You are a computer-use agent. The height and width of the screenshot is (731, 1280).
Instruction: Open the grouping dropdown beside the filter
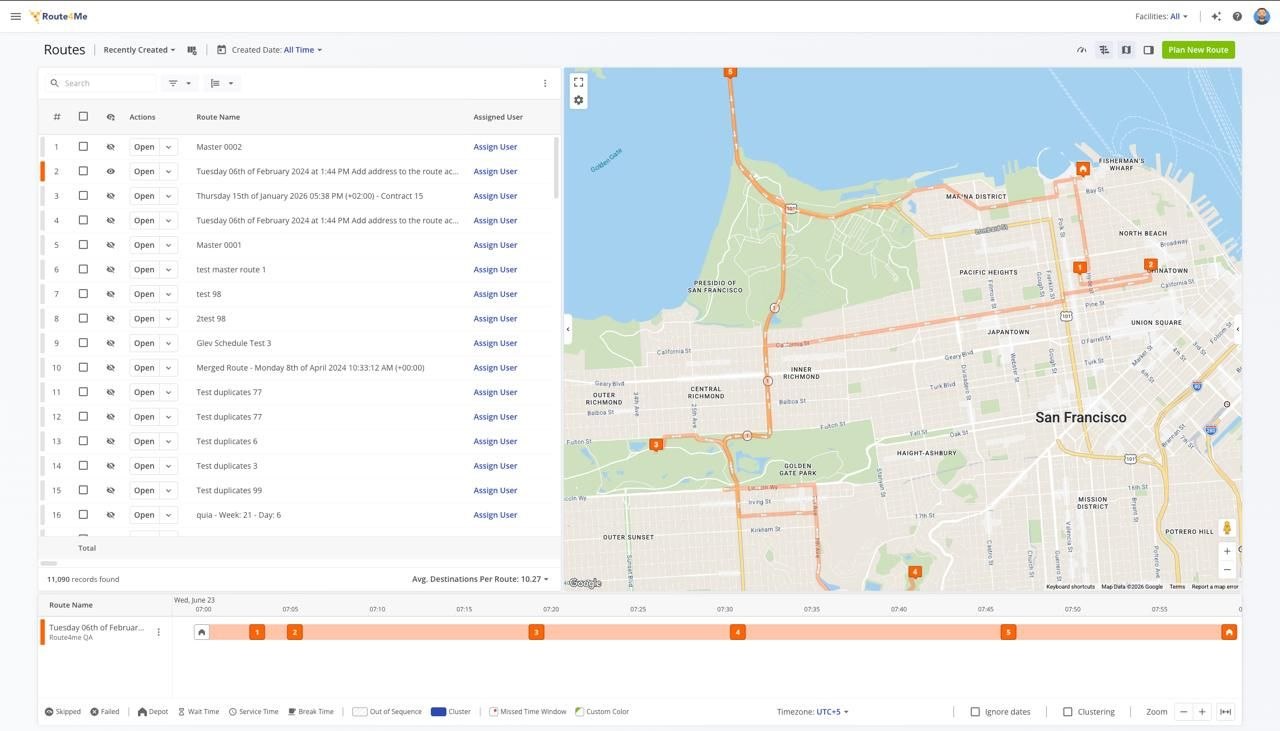pos(222,83)
